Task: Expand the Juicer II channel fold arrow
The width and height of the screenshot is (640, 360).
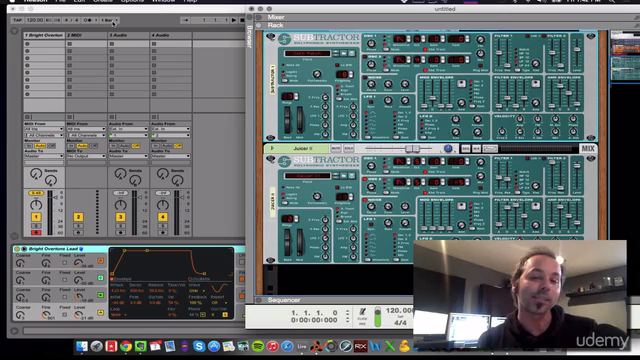Action: (x=273, y=149)
